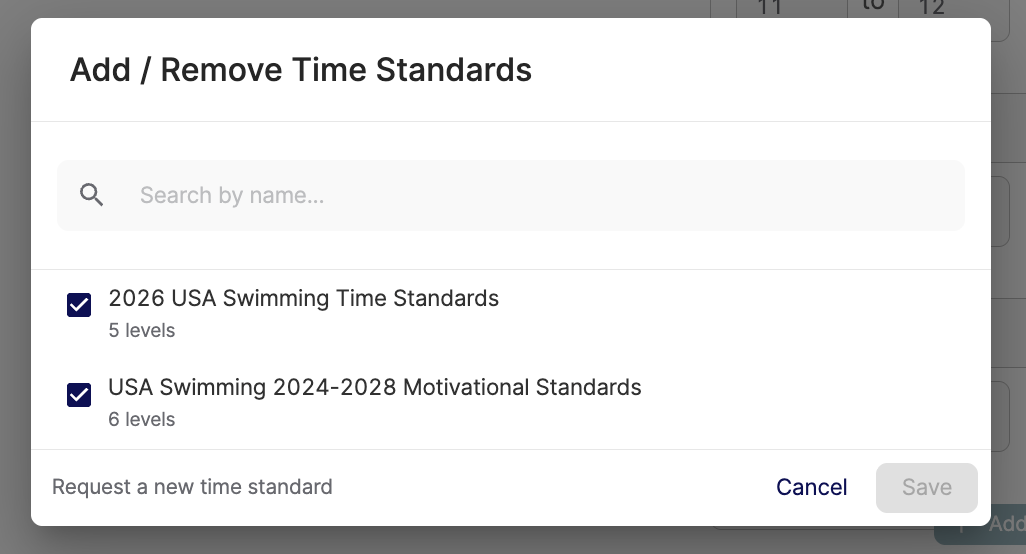Click the dimmed backdrop left of the dialog
The height and width of the screenshot is (554, 1026).
pyautogui.click(x=14, y=280)
